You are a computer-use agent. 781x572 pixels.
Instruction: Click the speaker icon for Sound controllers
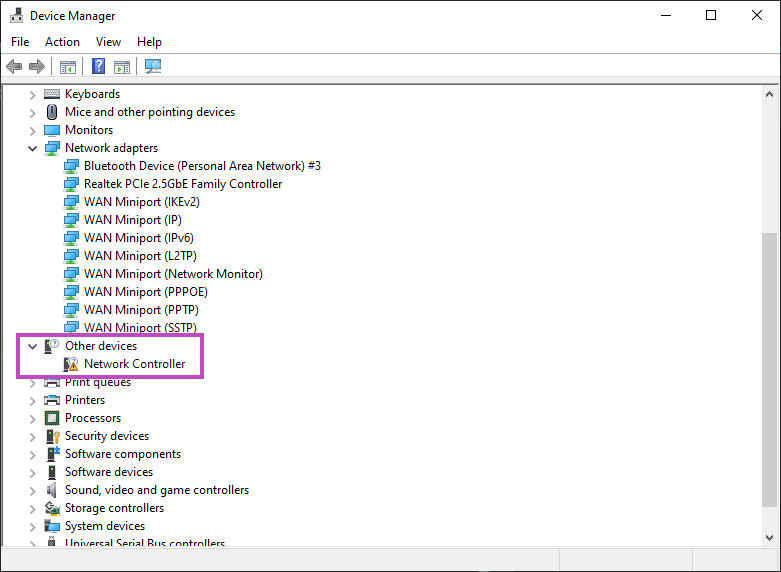(52, 490)
